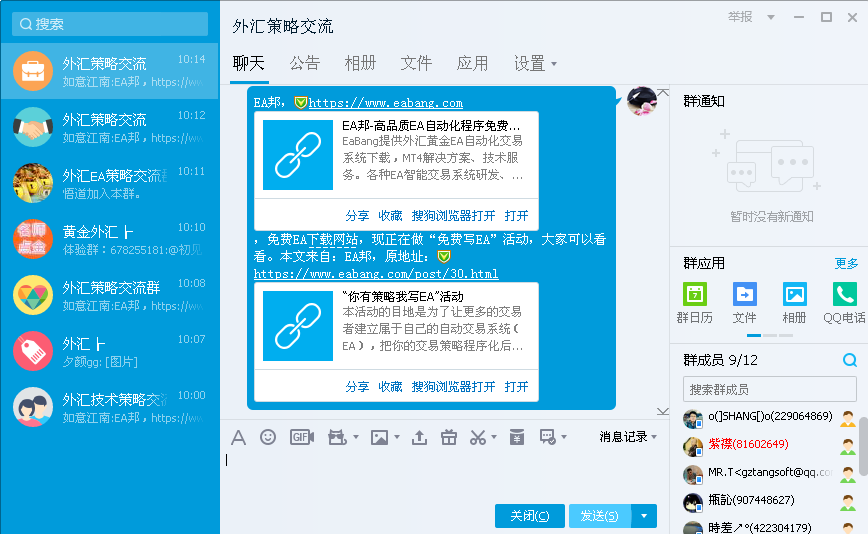Expand the cat sticker icon's dropdown arrow
The height and width of the screenshot is (534, 868).
point(356,437)
